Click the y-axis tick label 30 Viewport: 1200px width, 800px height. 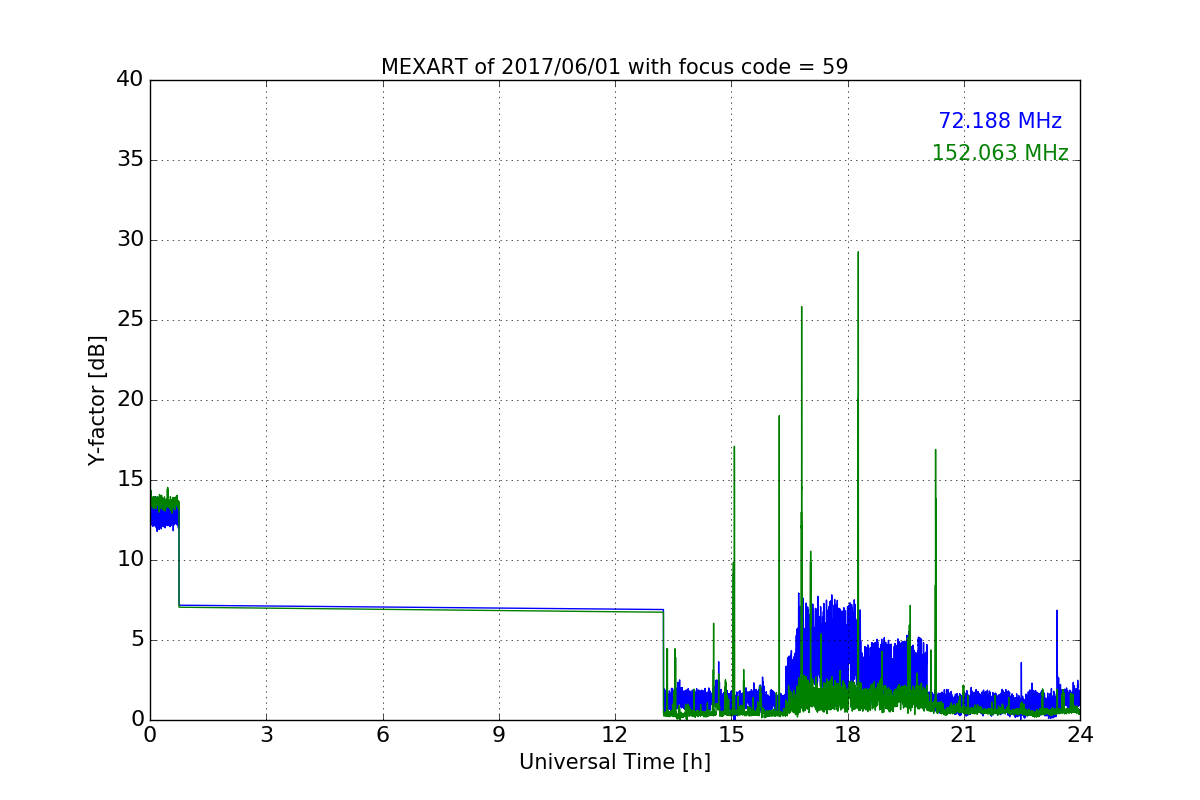[x=130, y=240]
